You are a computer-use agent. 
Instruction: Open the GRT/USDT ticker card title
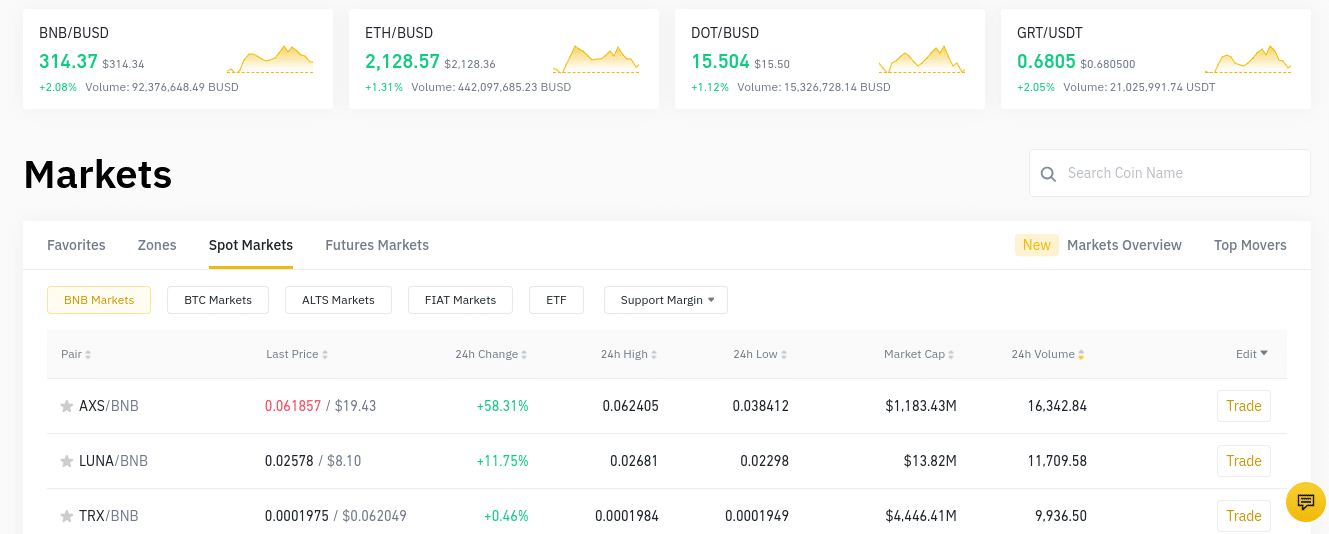pos(1050,33)
